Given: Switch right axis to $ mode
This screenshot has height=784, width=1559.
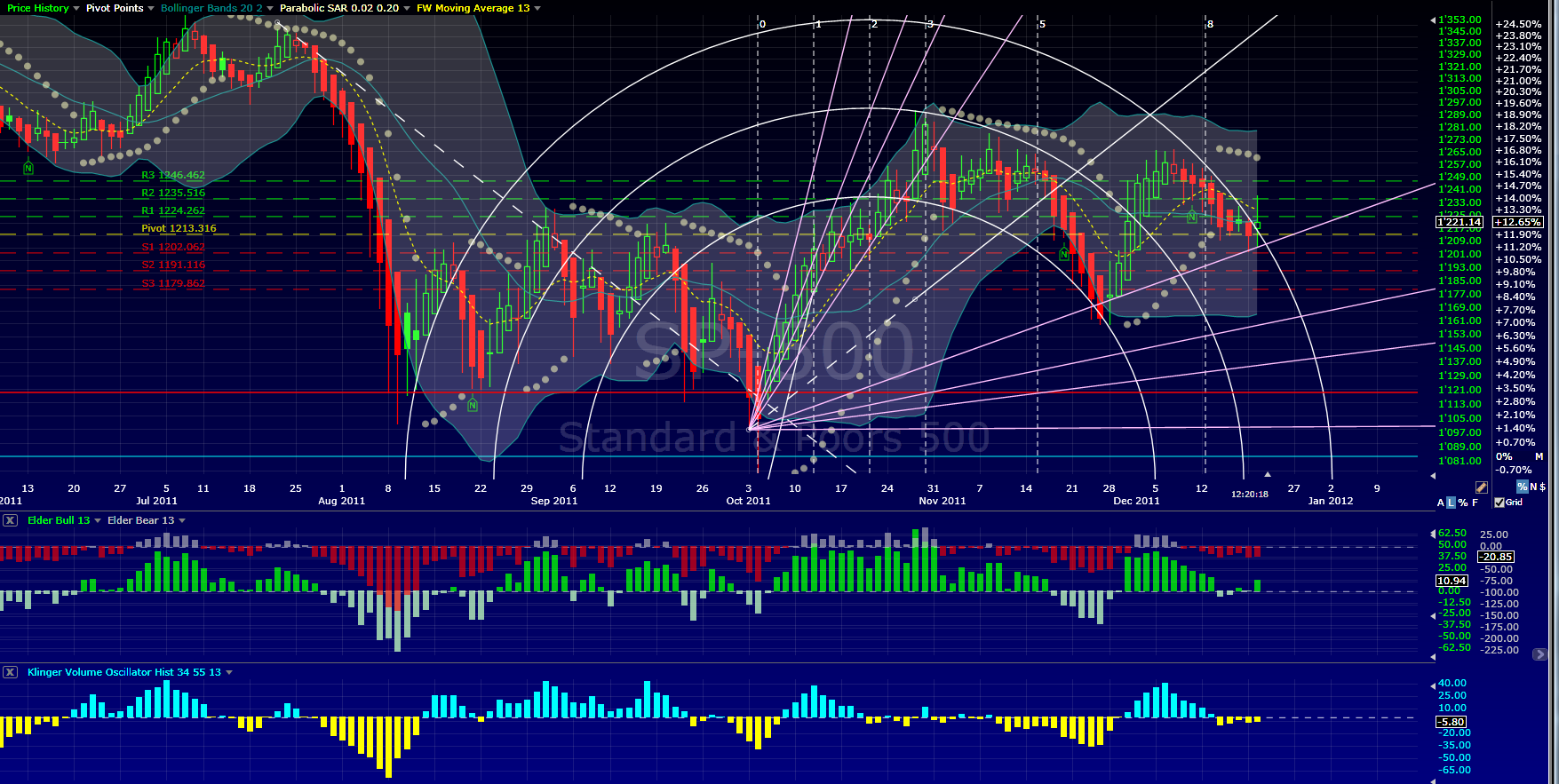Looking at the screenshot, I should pyautogui.click(x=1542, y=487).
